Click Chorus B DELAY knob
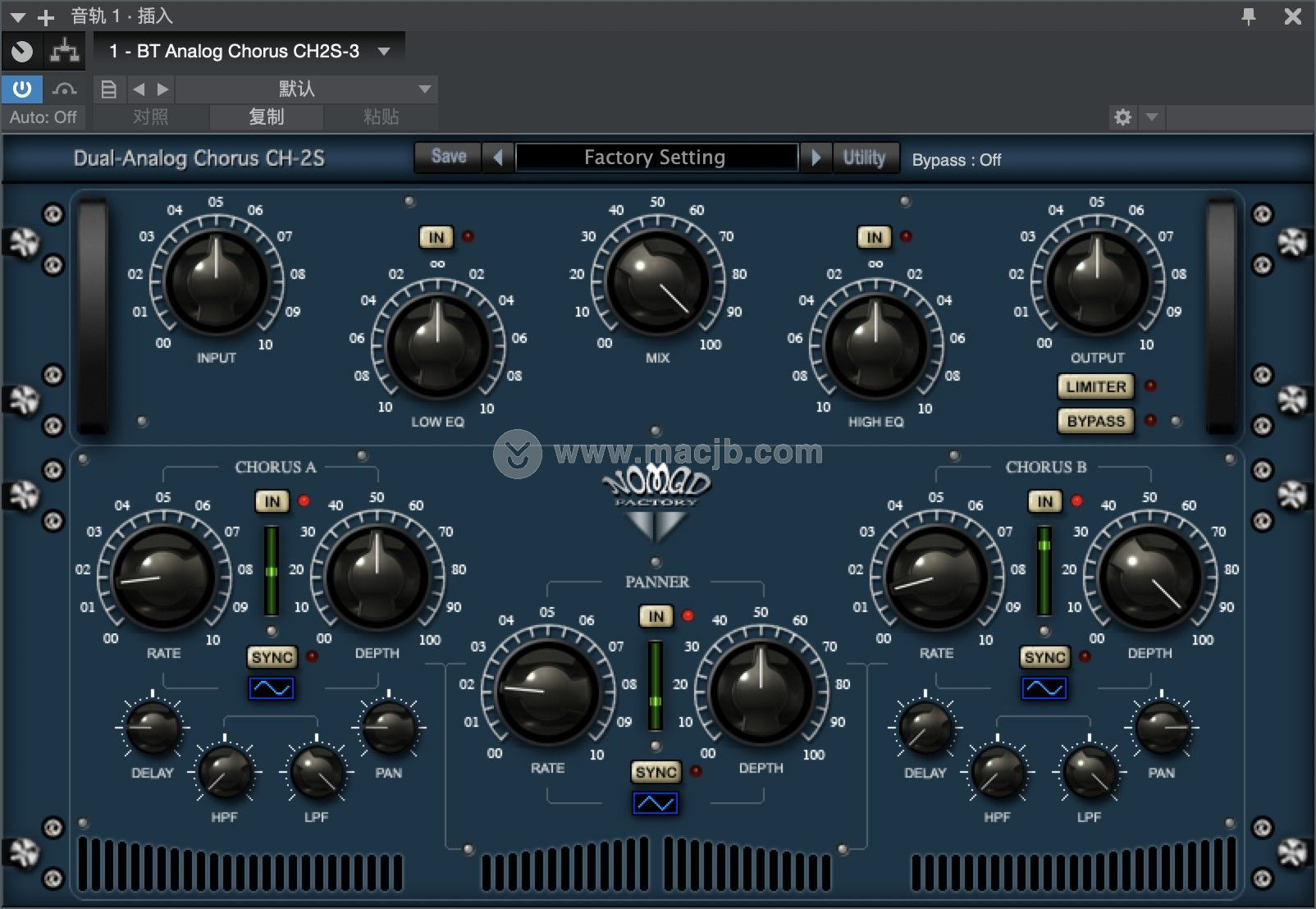The width and height of the screenshot is (1316, 909). pos(925,728)
